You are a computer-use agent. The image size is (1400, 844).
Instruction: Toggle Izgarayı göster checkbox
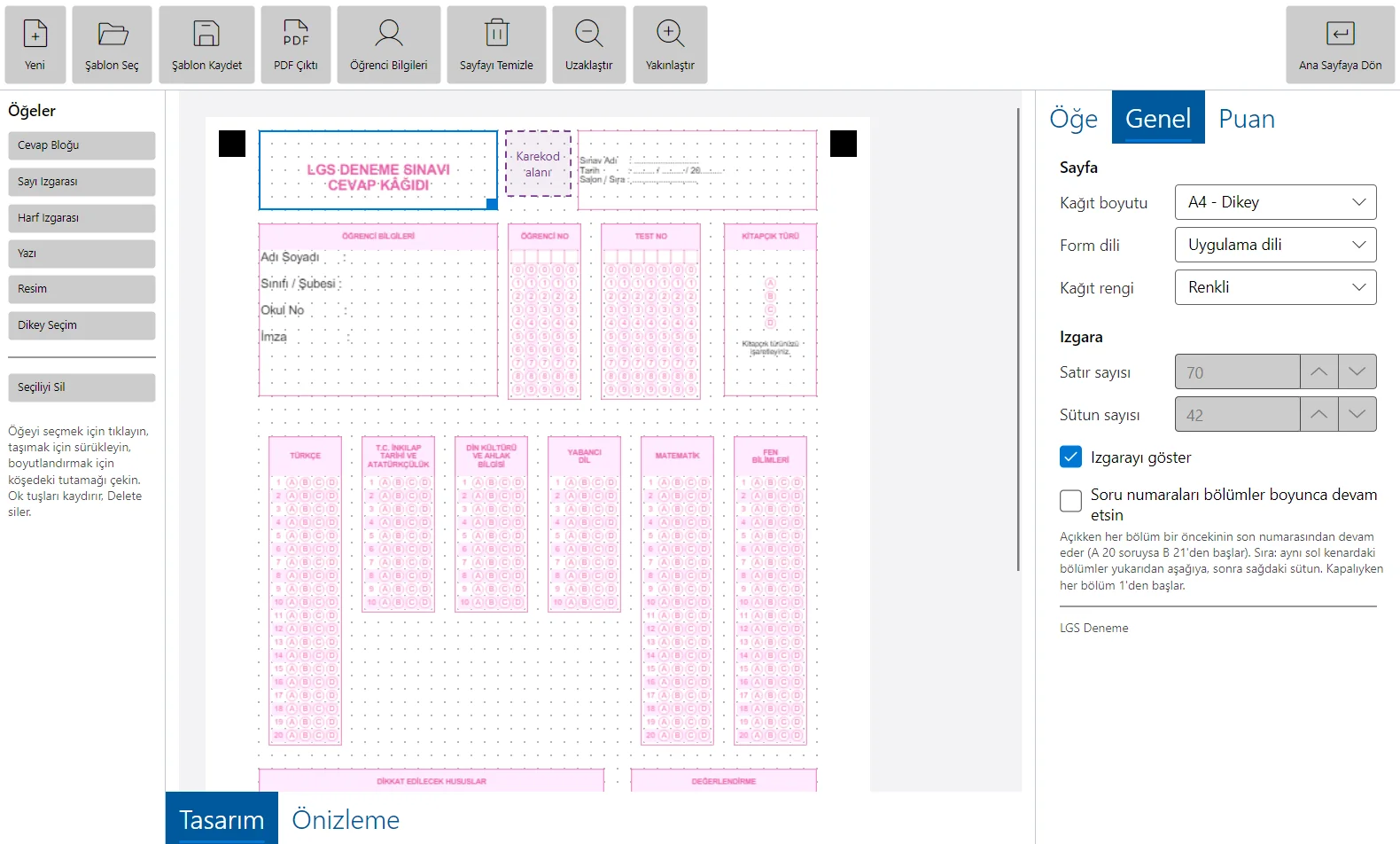[1070, 457]
